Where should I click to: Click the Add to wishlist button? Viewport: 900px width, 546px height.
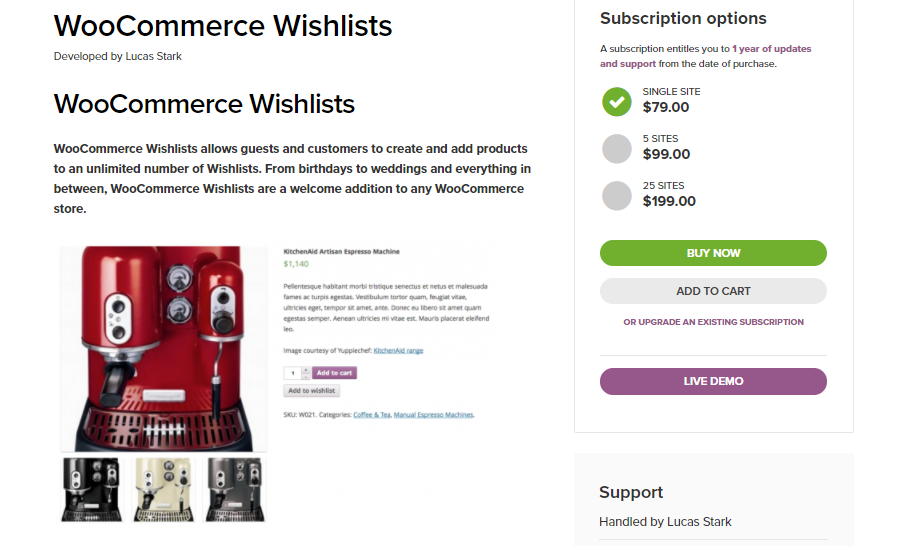[x=312, y=391]
